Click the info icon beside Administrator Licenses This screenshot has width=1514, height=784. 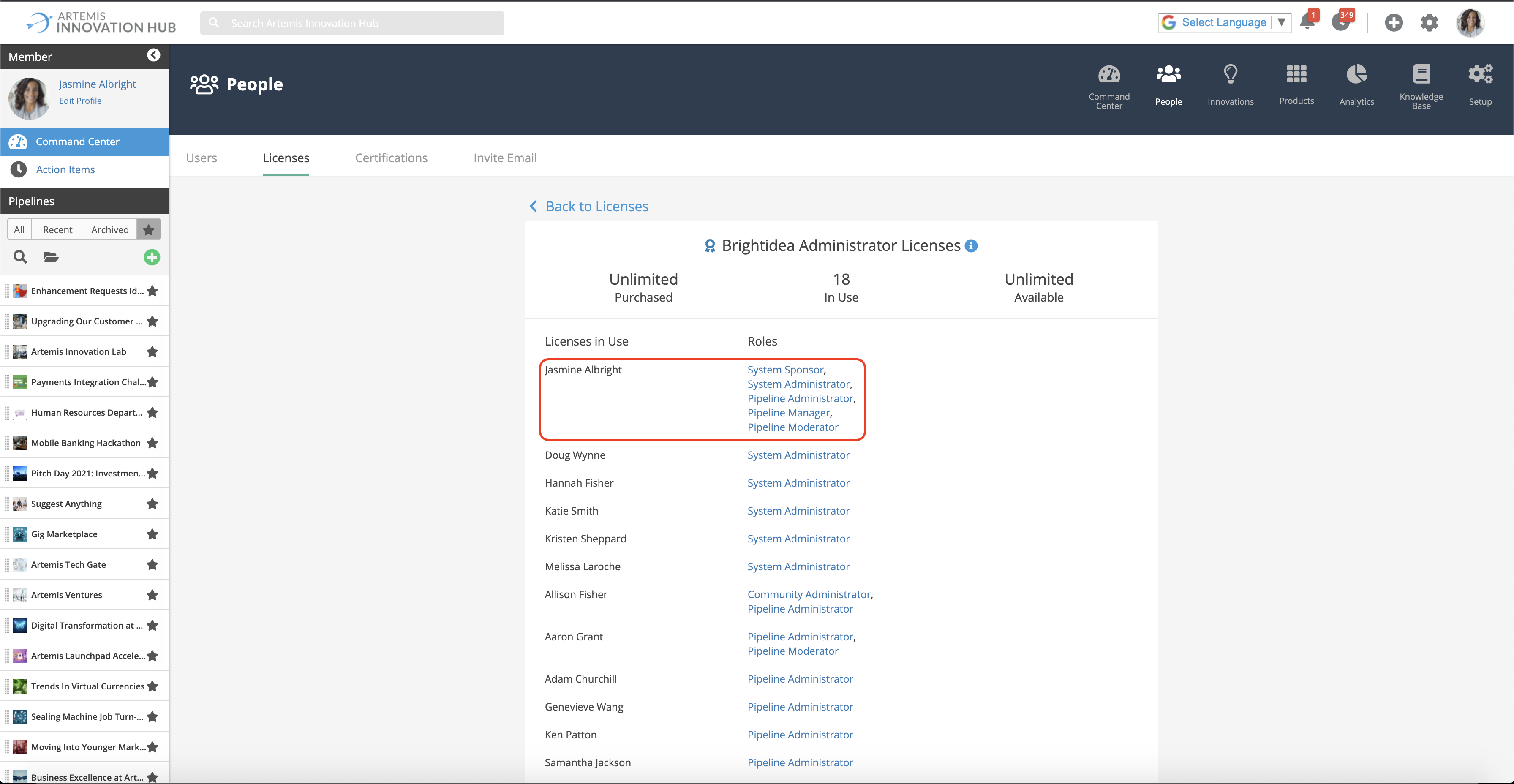[x=972, y=246]
